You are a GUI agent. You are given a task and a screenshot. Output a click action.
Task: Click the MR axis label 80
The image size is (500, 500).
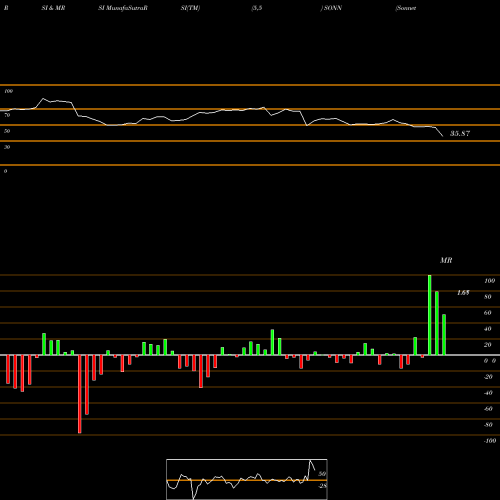(x=488, y=297)
